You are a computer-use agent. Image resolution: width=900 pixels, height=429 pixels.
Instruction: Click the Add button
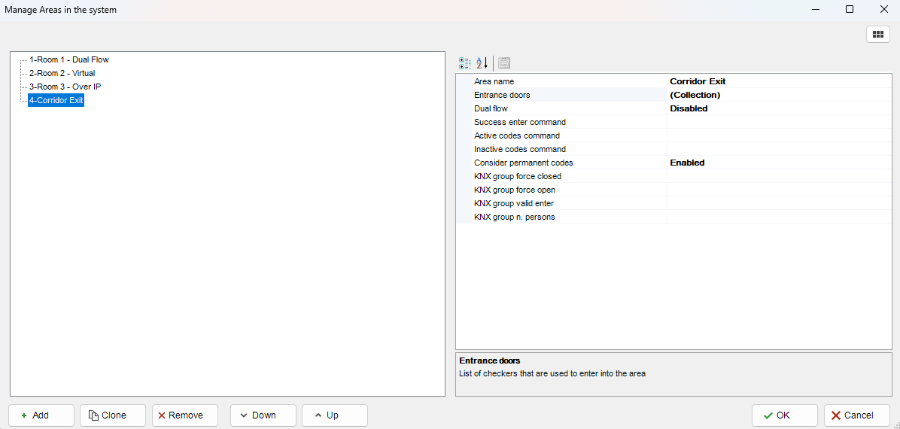[x=42, y=415]
